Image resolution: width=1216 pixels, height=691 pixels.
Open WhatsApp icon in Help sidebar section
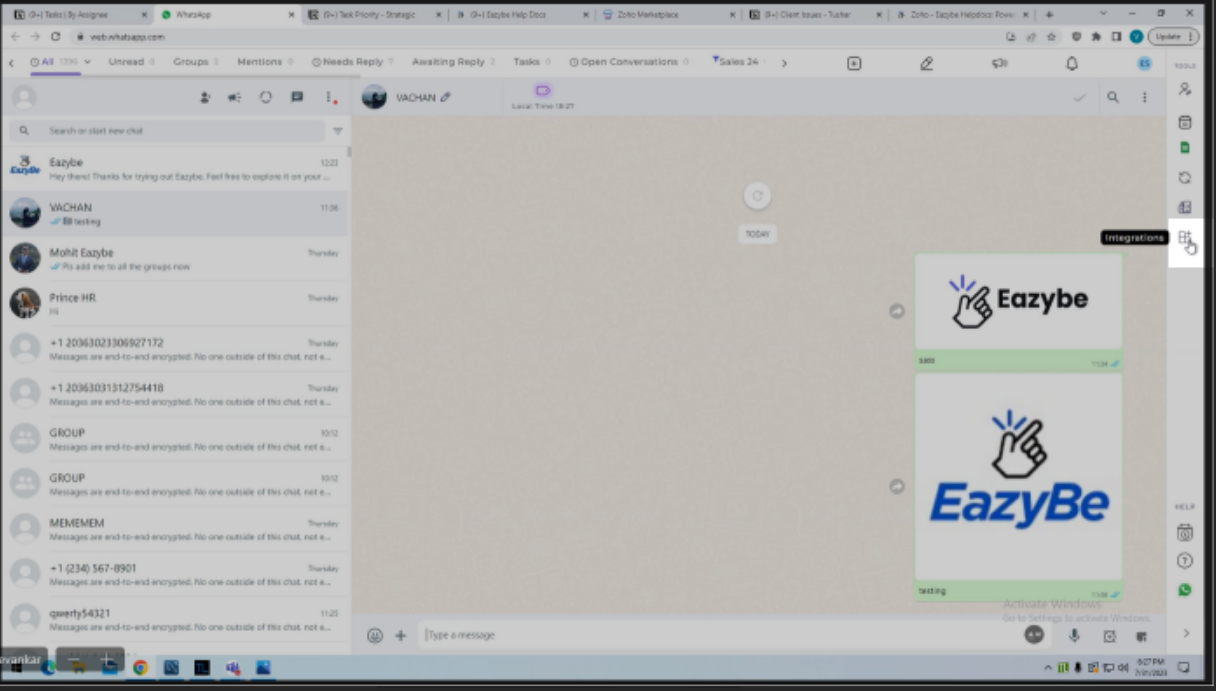point(1185,590)
